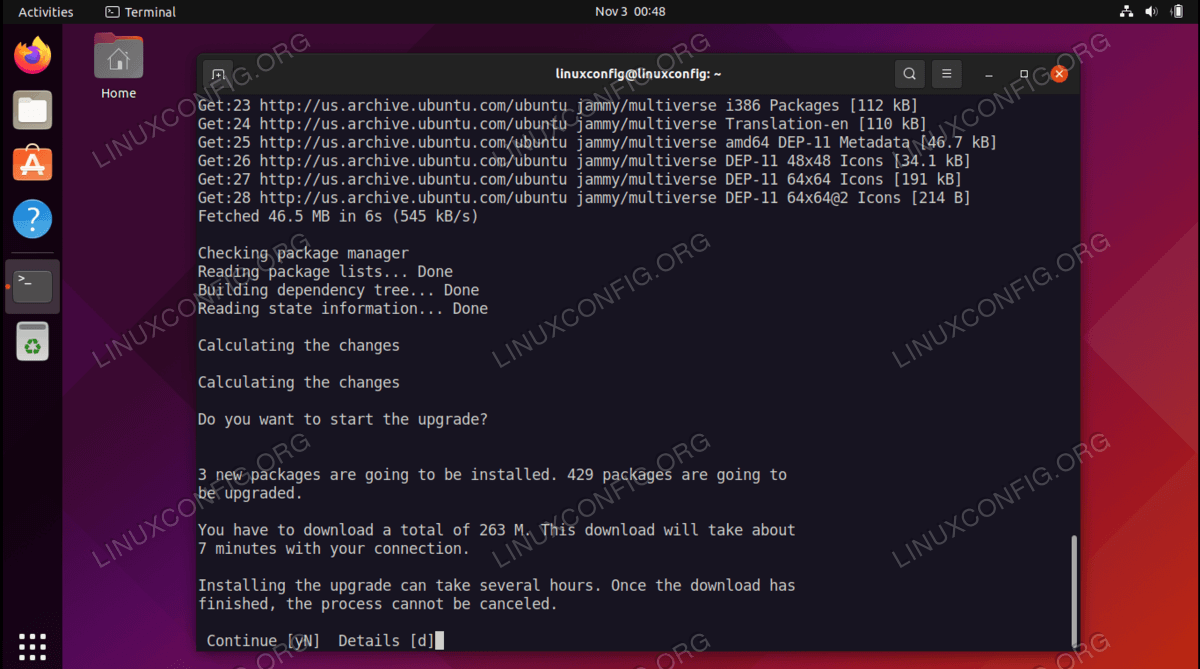The height and width of the screenshot is (669, 1200).
Task: Open the Trash from the dock
Action: click(x=33, y=342)
